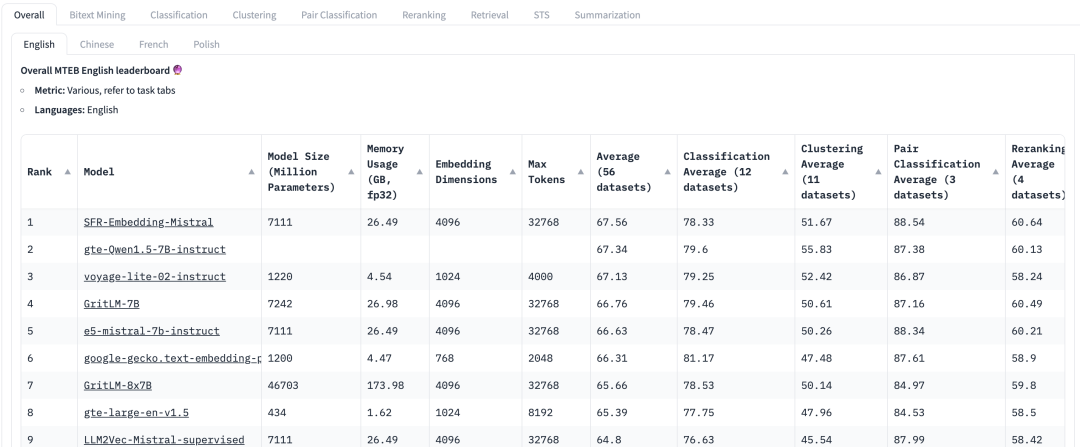Click the Model column header label
This screenshot has width=1080, height=447.
pyautogui.click(x=98, y=172)
